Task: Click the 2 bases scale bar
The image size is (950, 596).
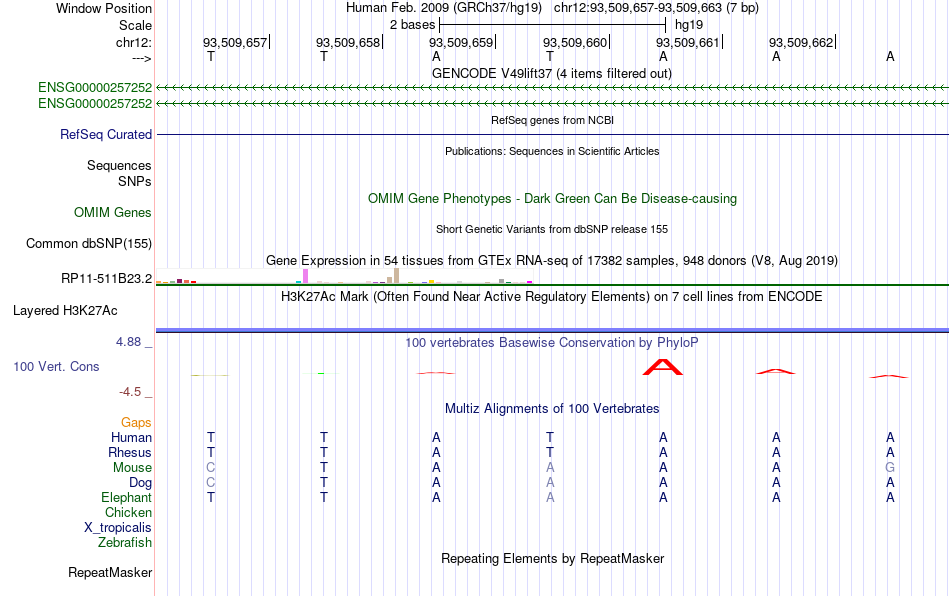Action: (x=552, y=25)
